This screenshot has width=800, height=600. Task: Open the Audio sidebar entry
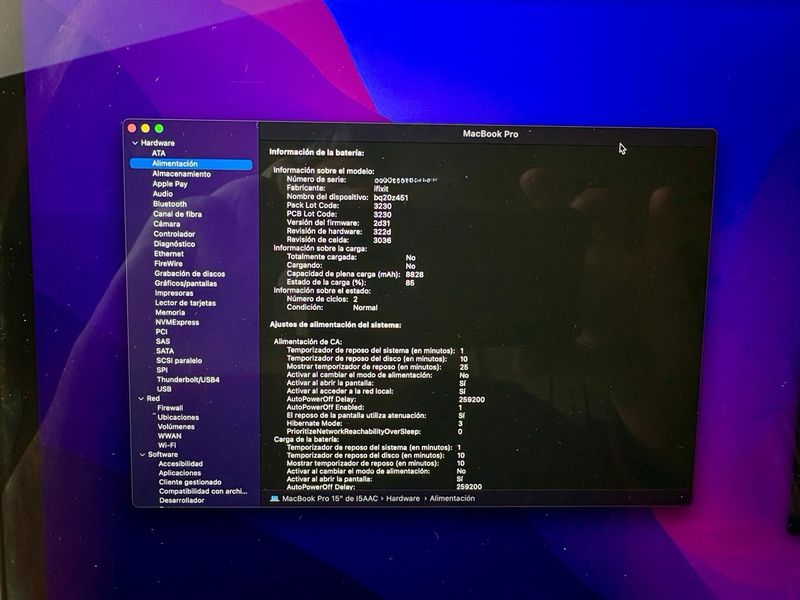click(x=163, y=194)
